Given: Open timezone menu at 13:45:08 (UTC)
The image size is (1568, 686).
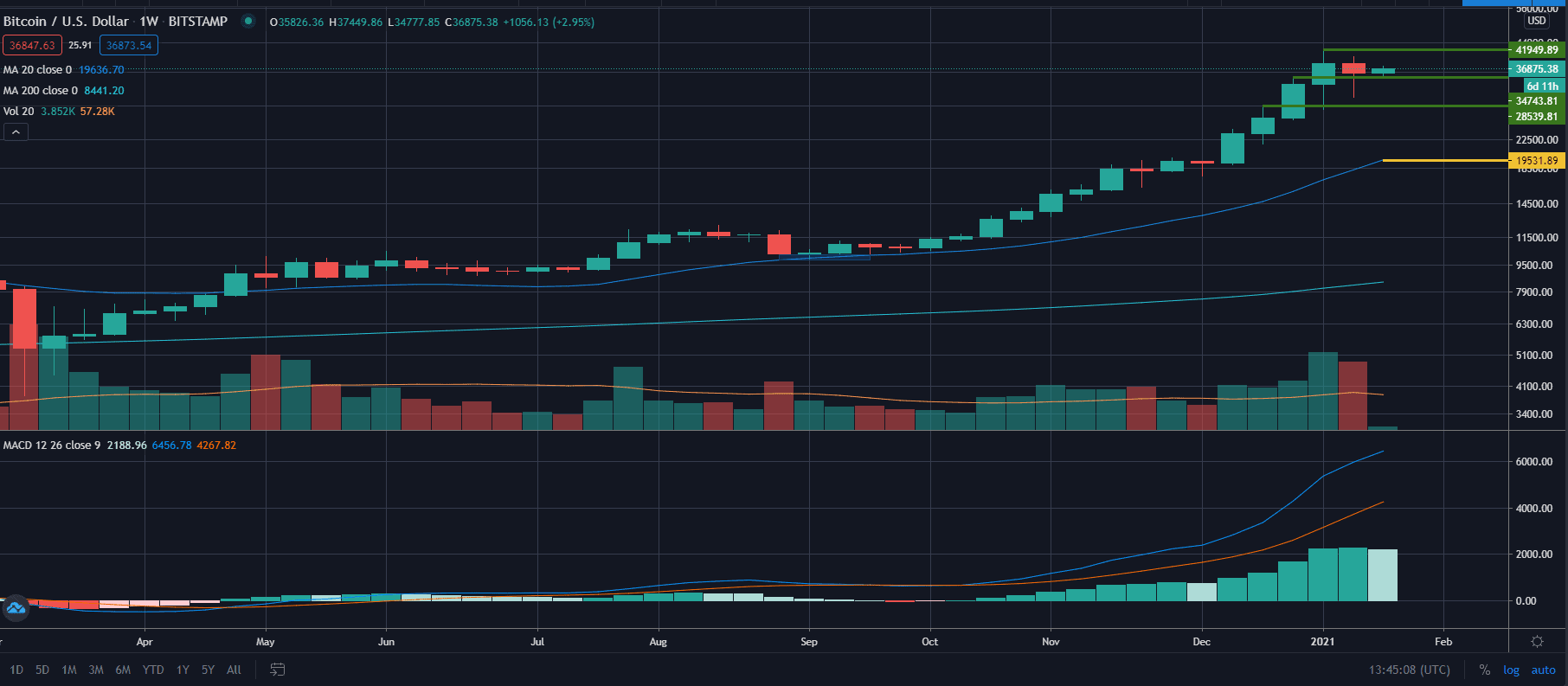Looking at the screenshot, I should coord(1409,670).
